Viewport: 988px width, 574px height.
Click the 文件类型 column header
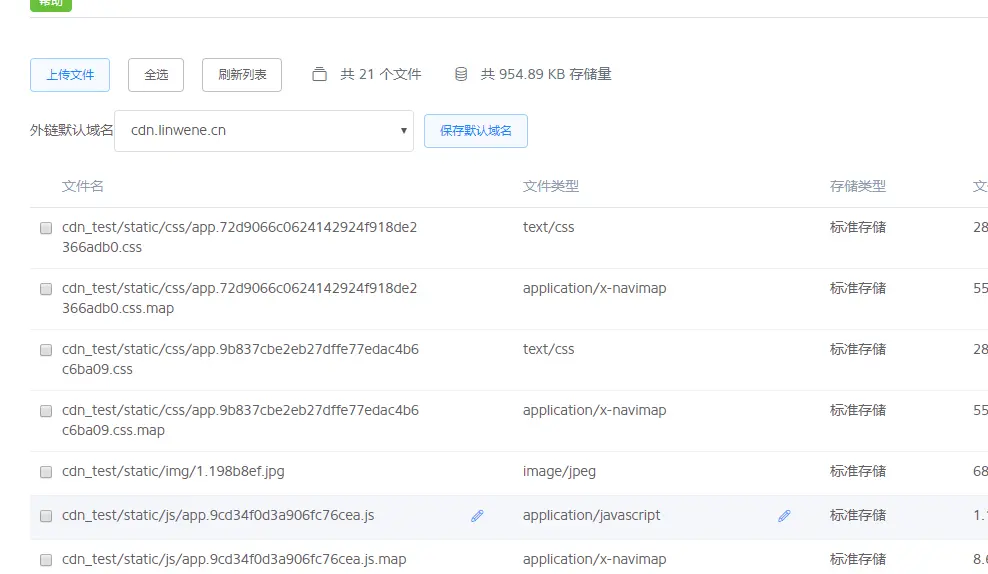point(551,186)
